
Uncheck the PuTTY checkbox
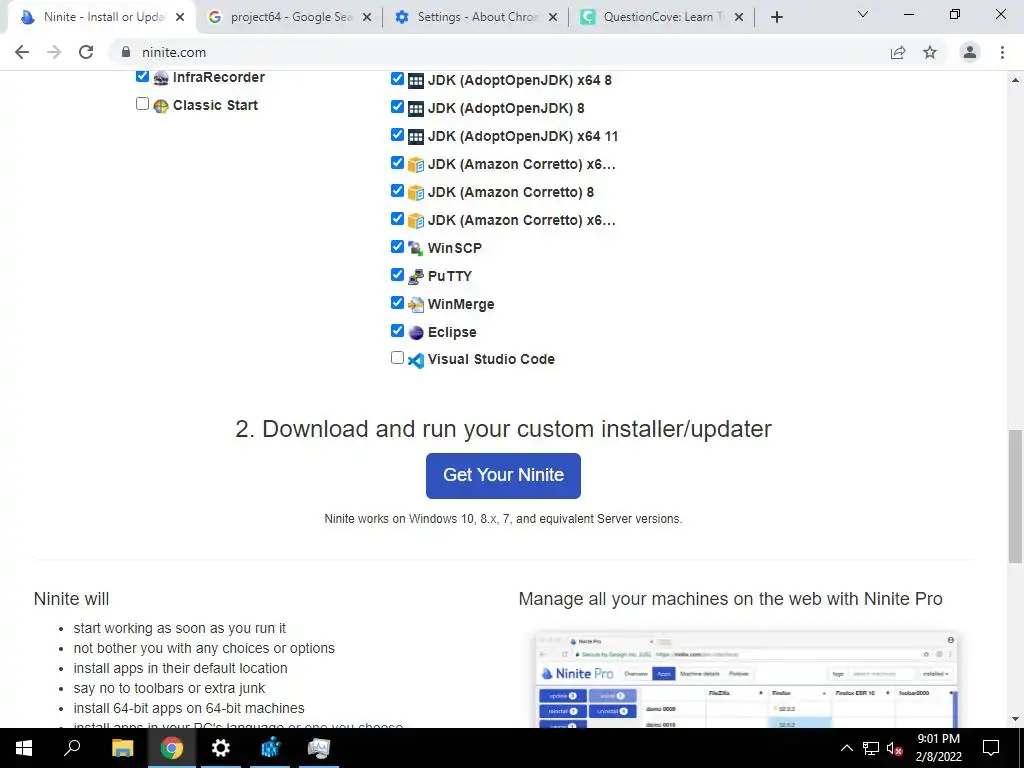(x=397, y=274)
